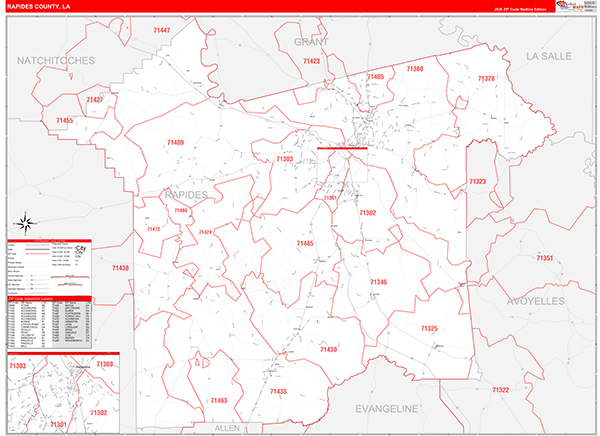This screenshot has height=436, width=600.
Task: Click ZIP code label 71323
Action: [477, 181]
